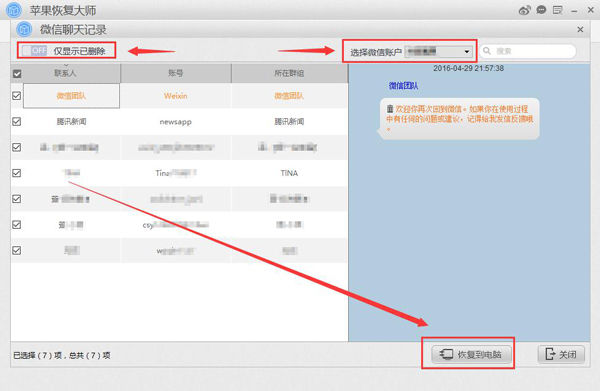Uncheck the 微信团队 row checkbox

(17, 96)
